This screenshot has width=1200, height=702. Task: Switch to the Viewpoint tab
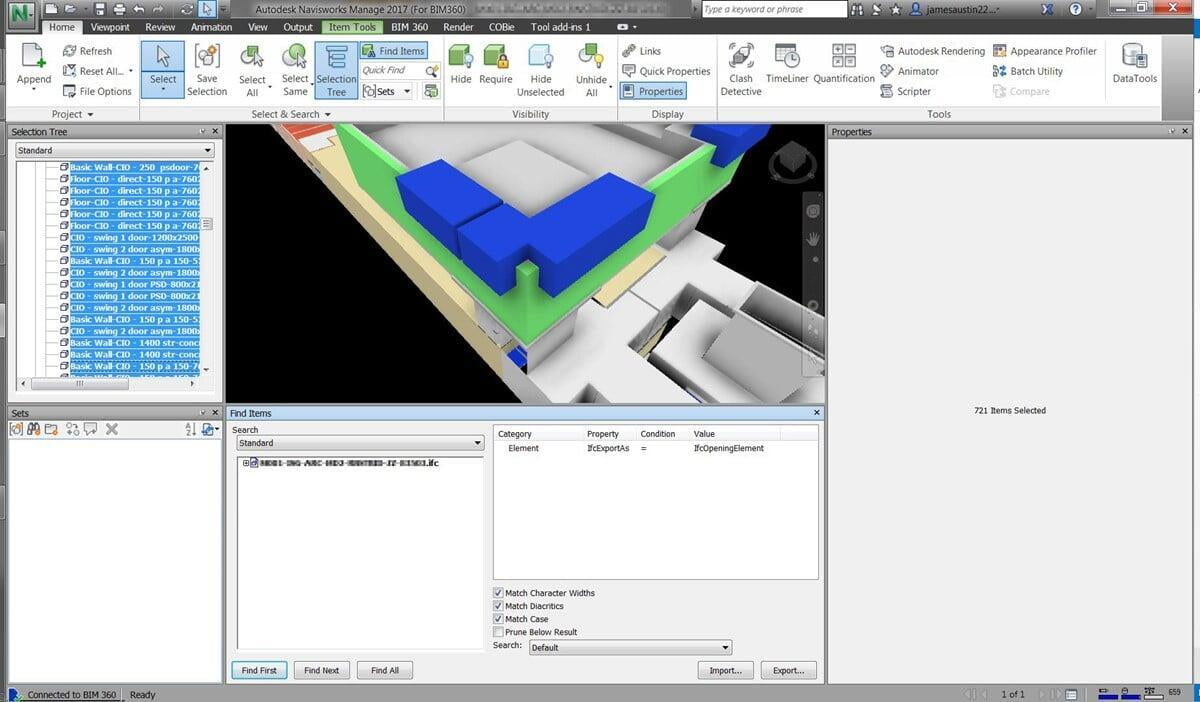click(x=110, y=27)
